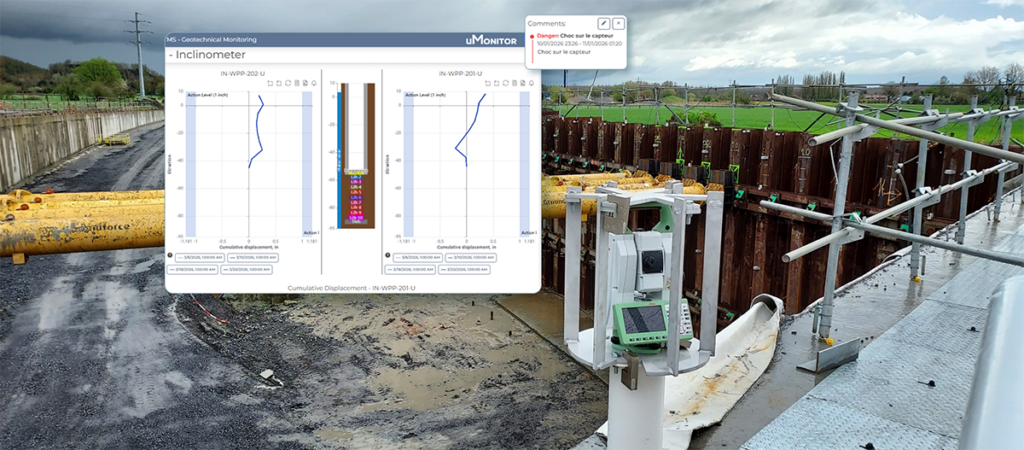
Task: Toggle the 3/10/2026 series in the IN-WPP-202-U legend
Action: (253, 257)
